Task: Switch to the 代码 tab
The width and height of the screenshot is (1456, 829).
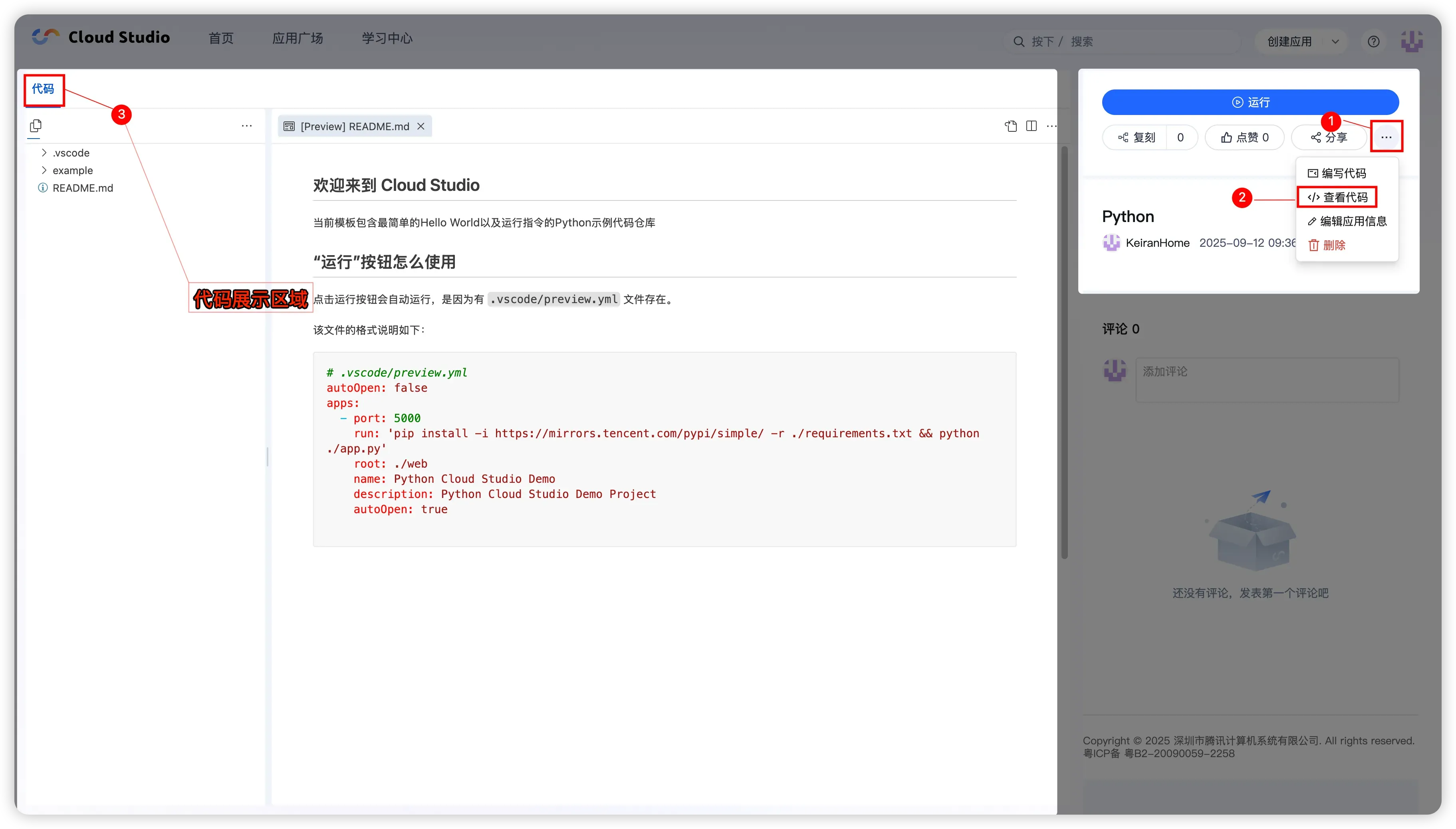Action: pyautogui.click(x=43, y=89)
